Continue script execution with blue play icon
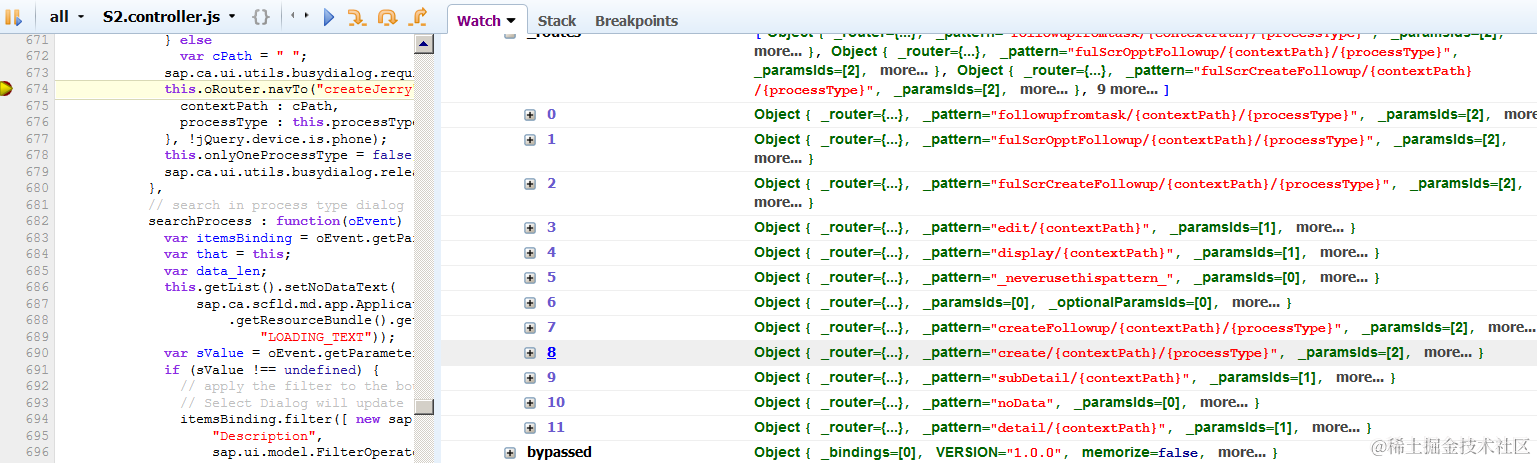Image resolution: width=1537 pixels, height=463 pixels. pyautogui.click(x=329, y=17)
